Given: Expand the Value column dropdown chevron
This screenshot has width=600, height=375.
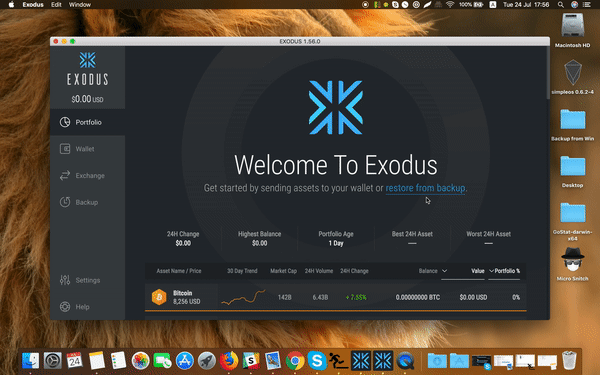Looking at the screenshot, I should (491, 271).
